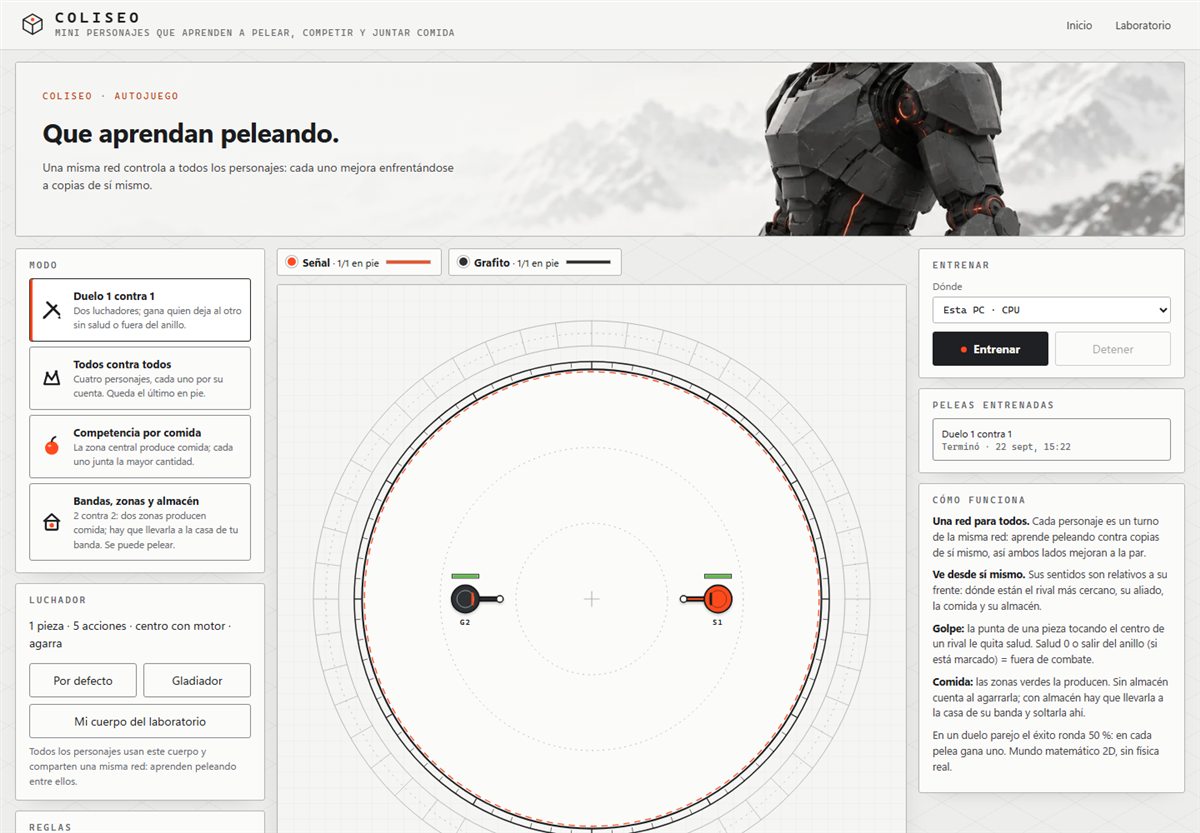The image size is (1200, 833).
Task: Click the 'S1' label under the orange fighter
Action: 717,622
